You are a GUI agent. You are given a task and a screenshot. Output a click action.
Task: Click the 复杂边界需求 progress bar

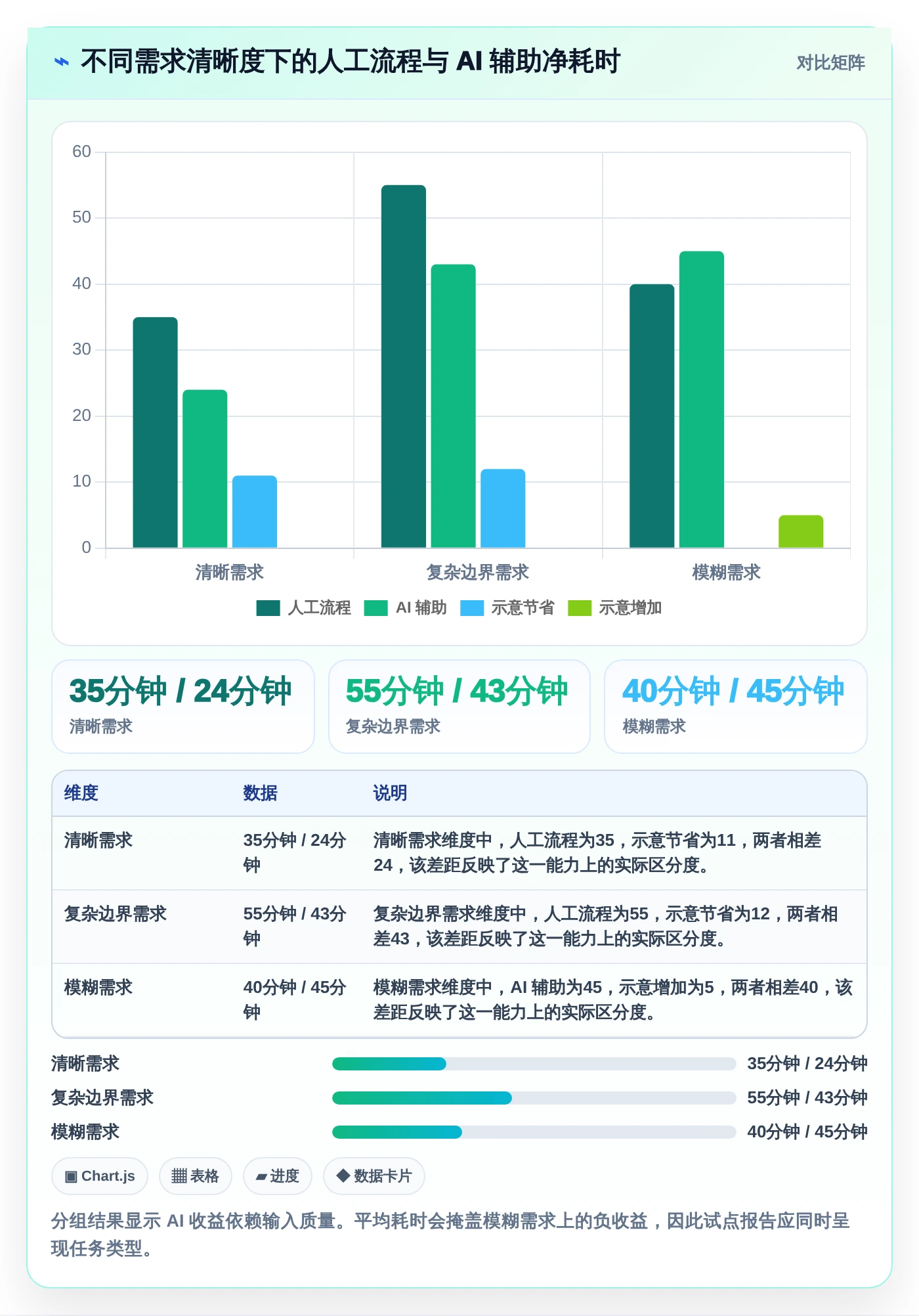click(534, 1098)
